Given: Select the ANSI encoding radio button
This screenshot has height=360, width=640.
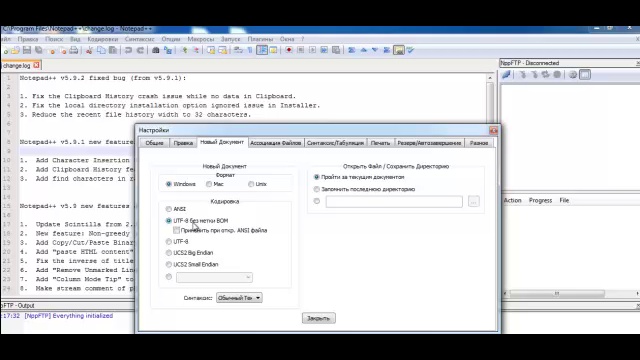Looking at the screenshot, I should pos(169,209).
